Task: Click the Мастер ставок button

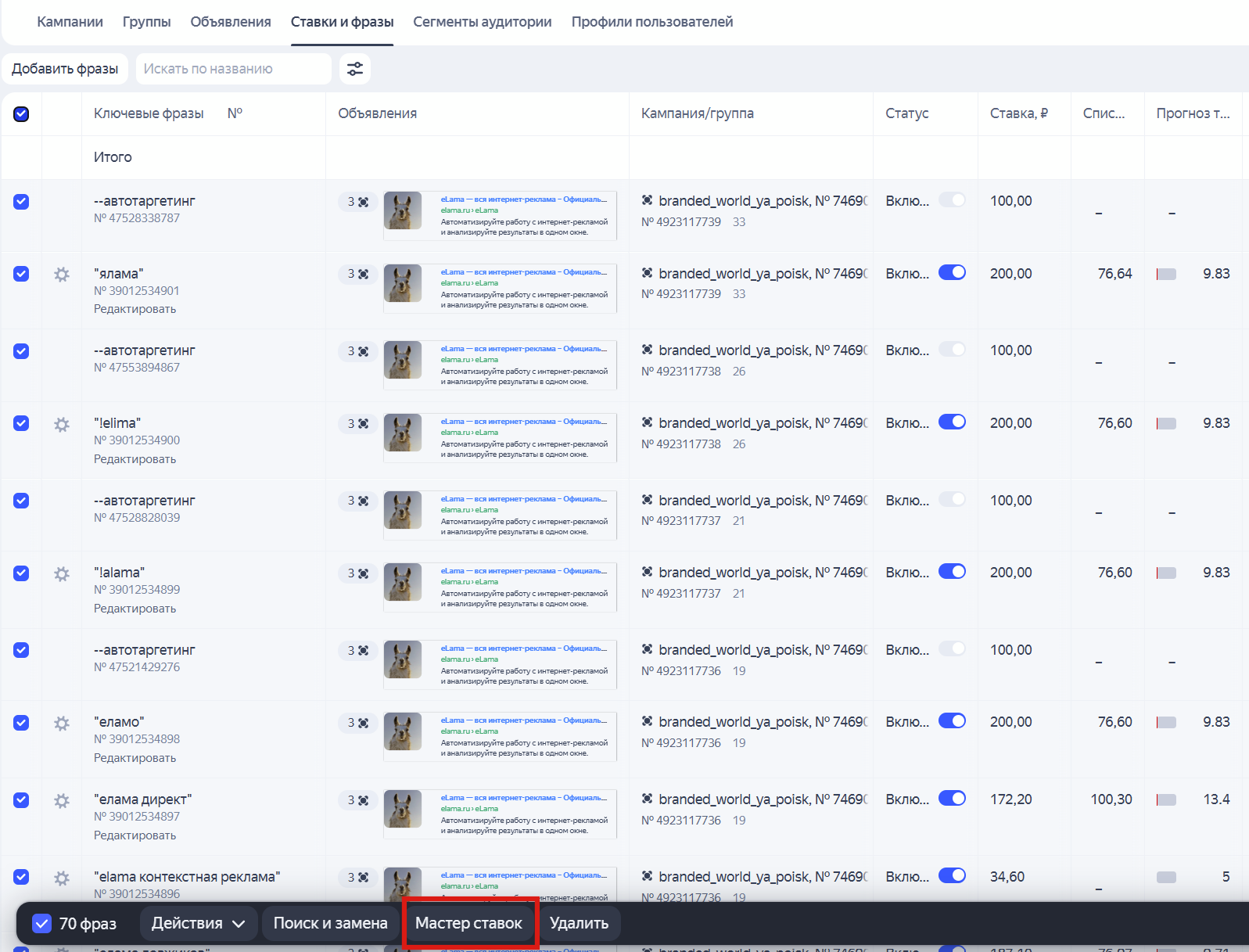Action: 468,923
